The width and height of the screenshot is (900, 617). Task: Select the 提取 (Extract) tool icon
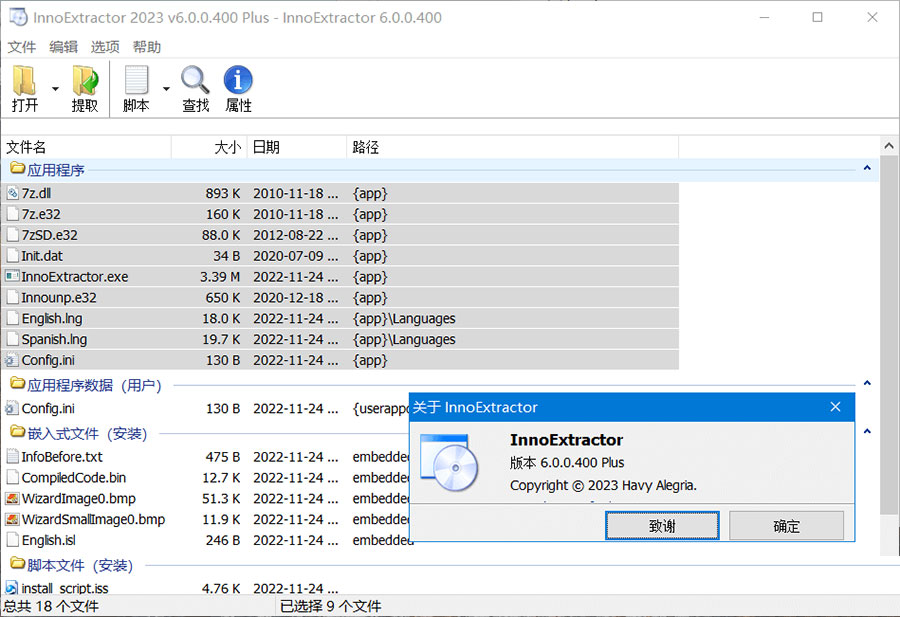[x=85, y=78]
